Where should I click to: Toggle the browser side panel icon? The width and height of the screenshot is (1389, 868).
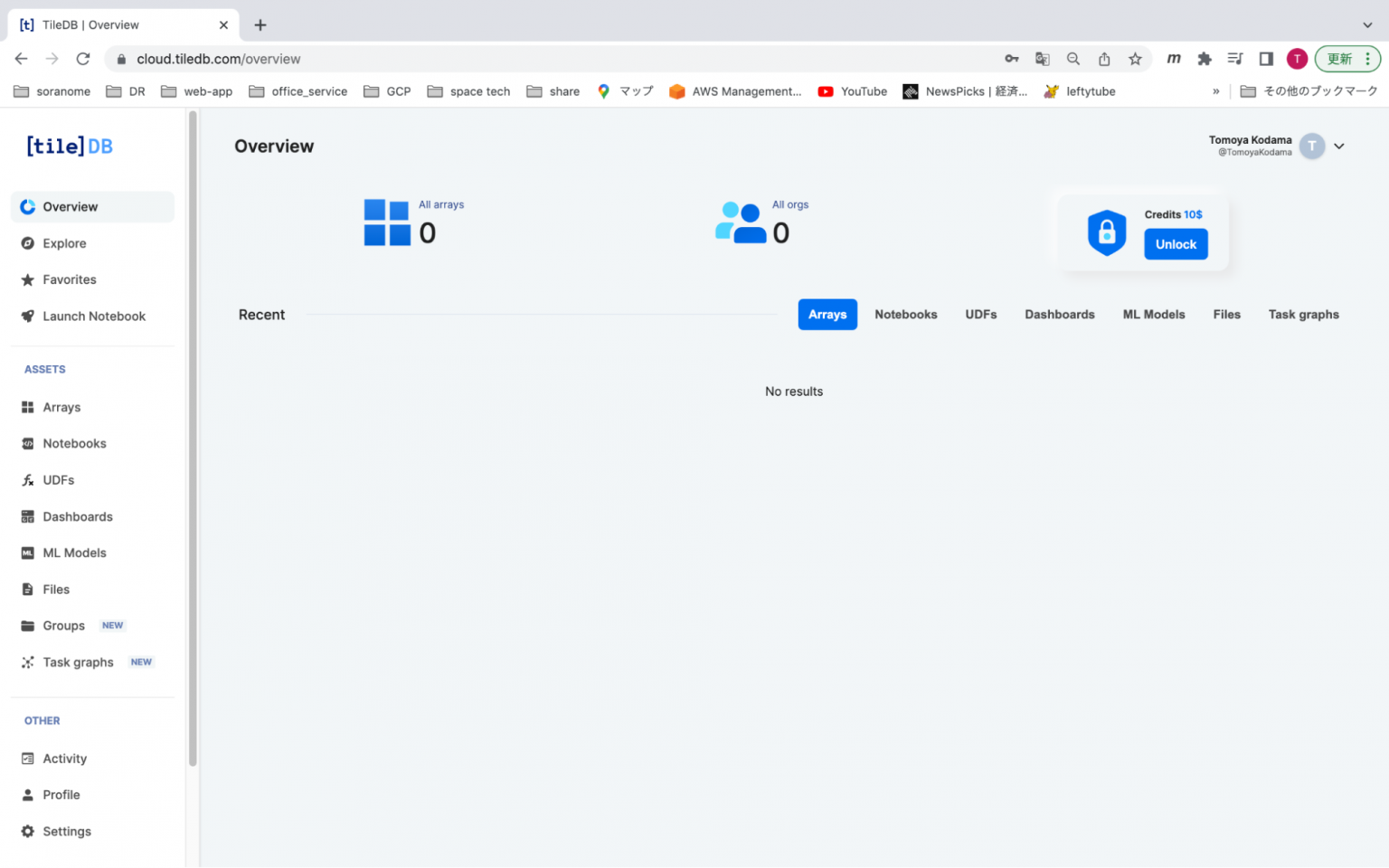click(1266, 59)
